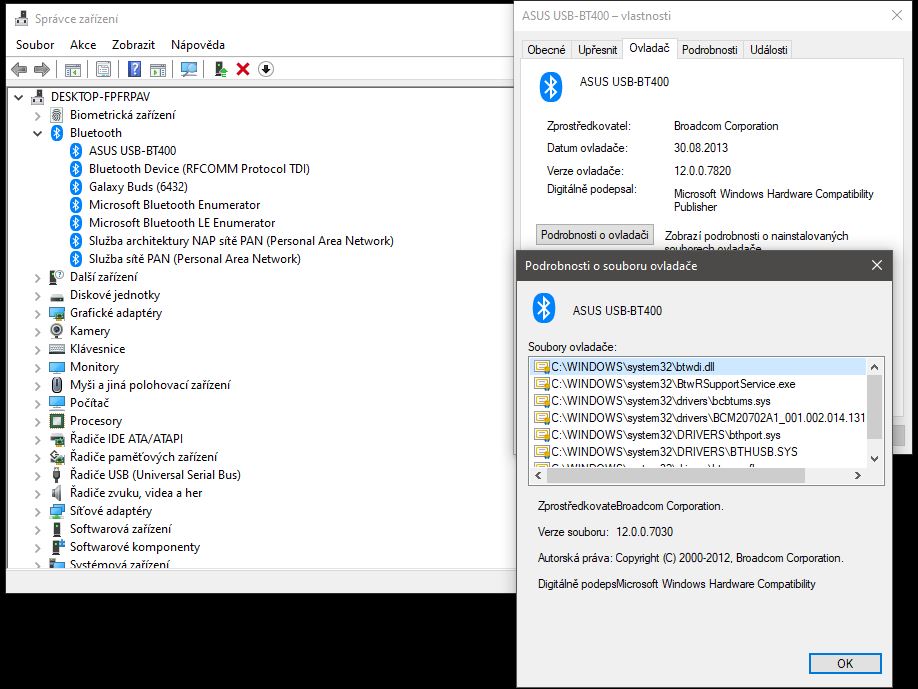Select bcbtums.sys in driver files list
The height and width of the screenshot is (689, 918).
coord(661,401)
